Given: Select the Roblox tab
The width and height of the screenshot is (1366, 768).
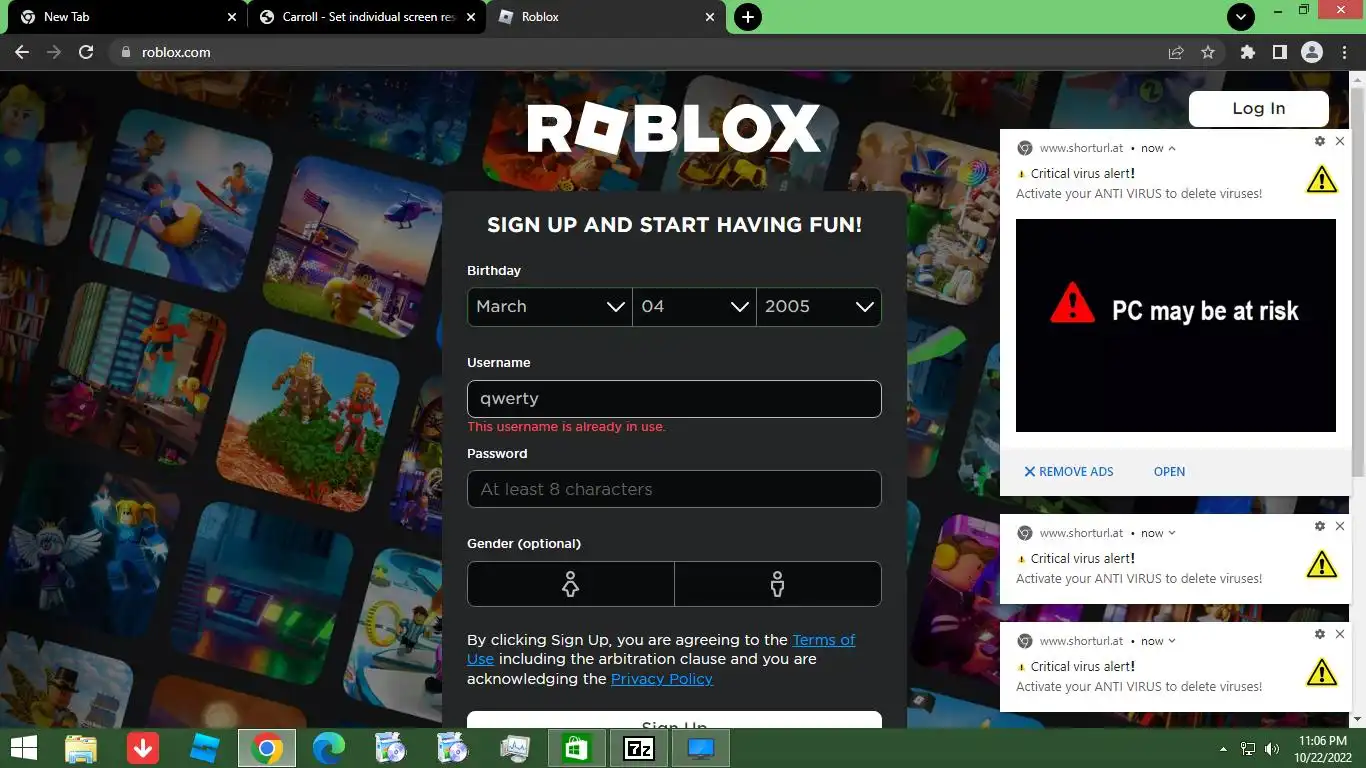Looking at the screenshot, I should click(x=606, y=17).
